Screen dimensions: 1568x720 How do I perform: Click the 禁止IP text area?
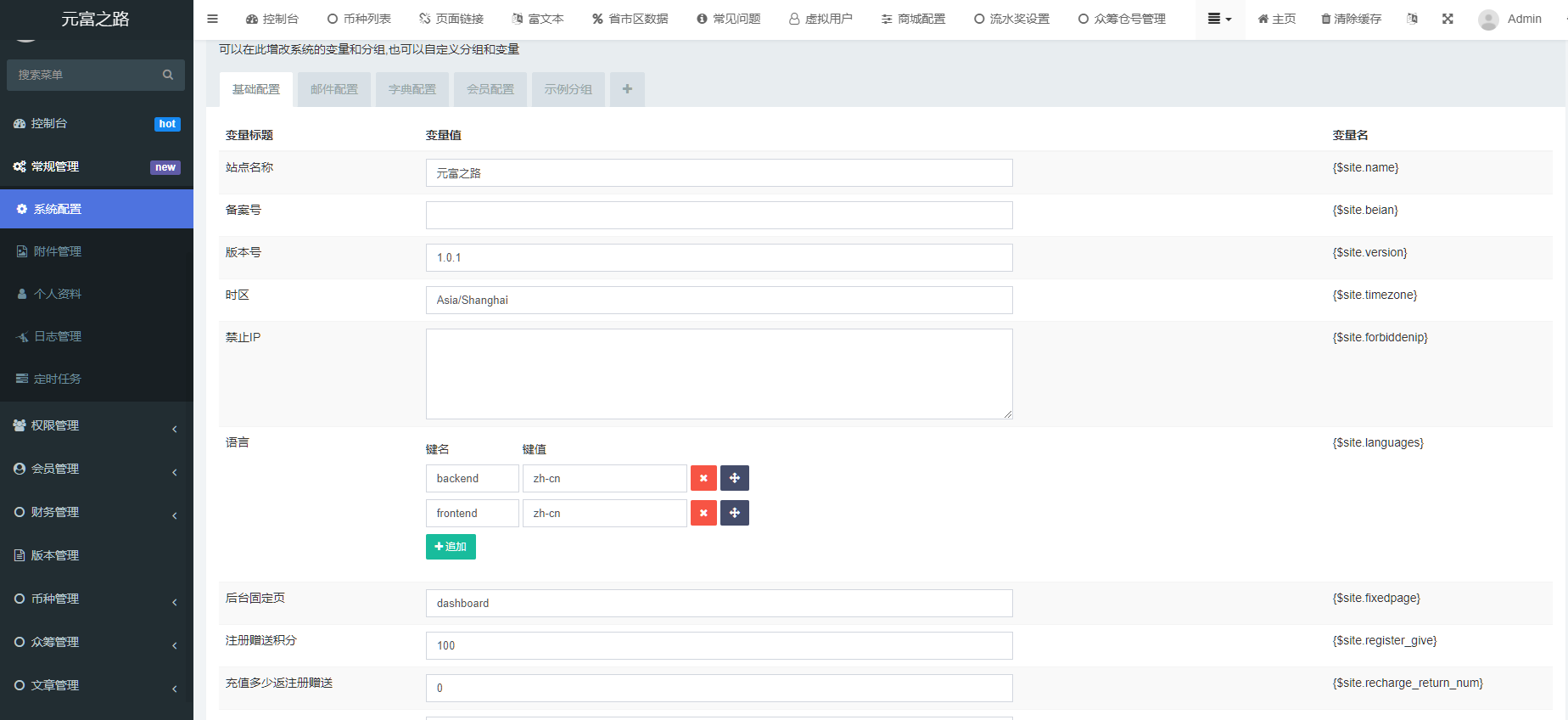[x=719, y=374]
